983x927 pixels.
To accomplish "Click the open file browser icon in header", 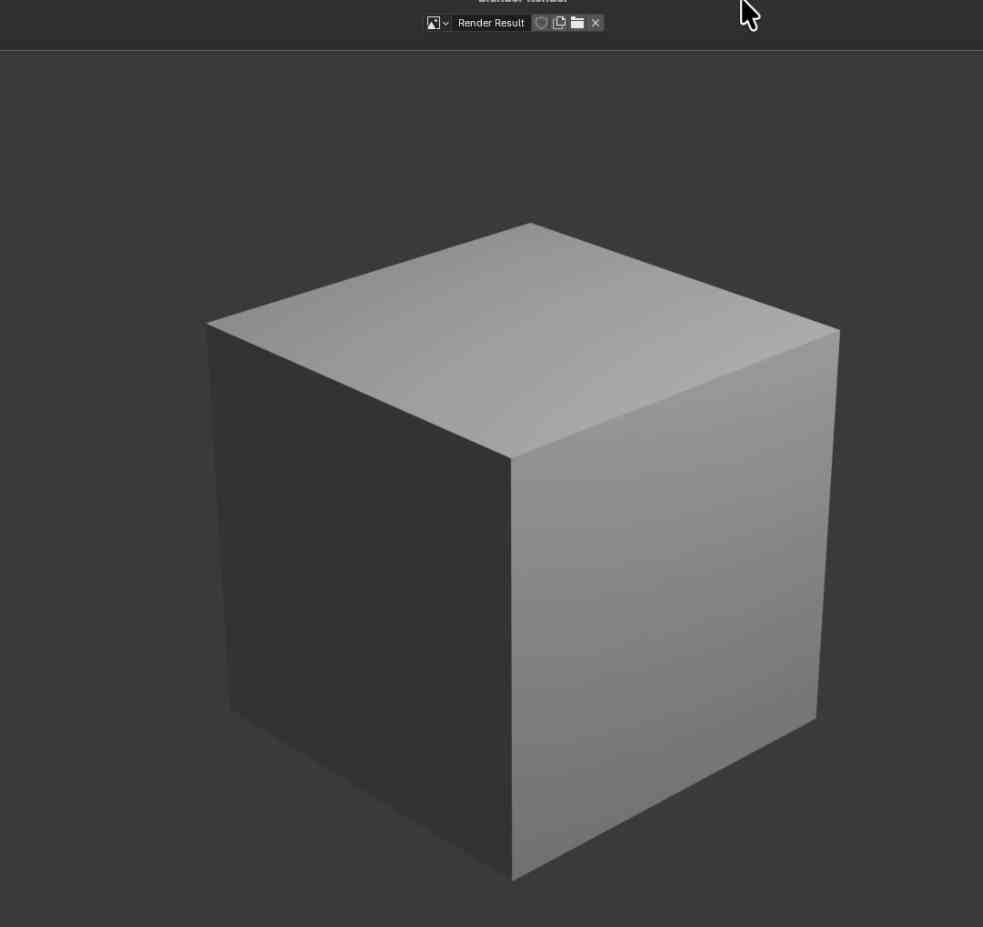I will click(x=577, y=22).
